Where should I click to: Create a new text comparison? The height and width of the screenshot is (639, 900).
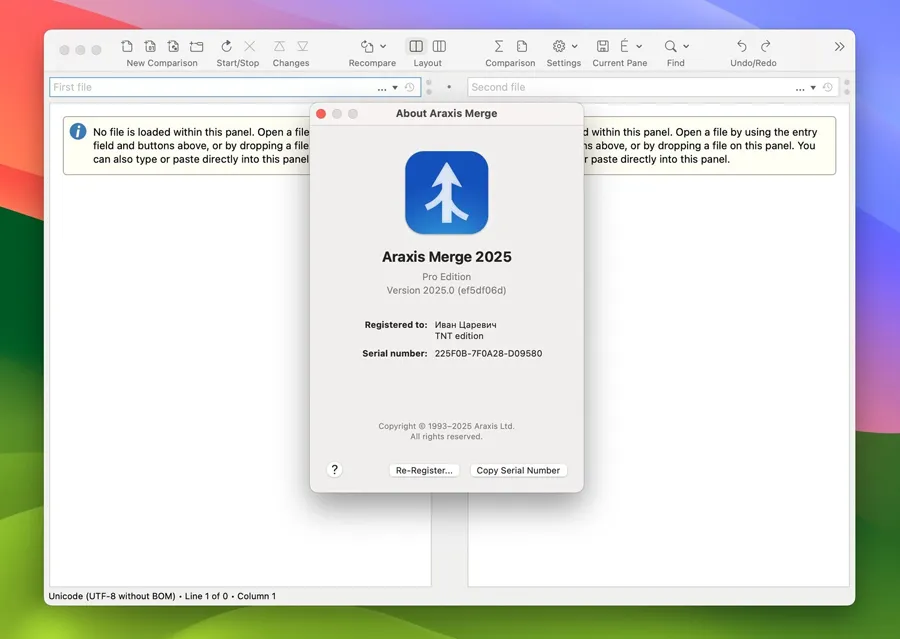127,47
